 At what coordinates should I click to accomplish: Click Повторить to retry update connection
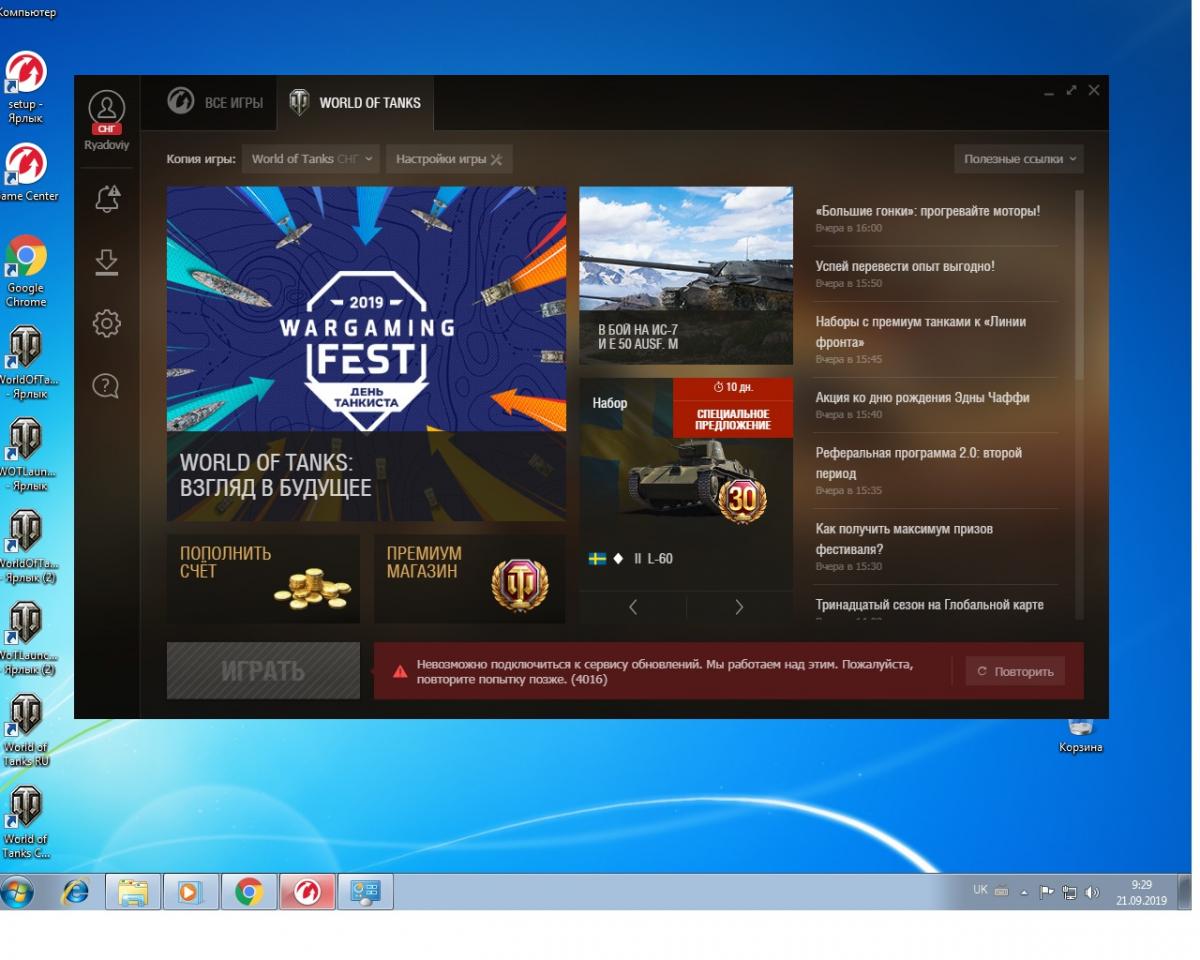click(x=1015, y=671)
